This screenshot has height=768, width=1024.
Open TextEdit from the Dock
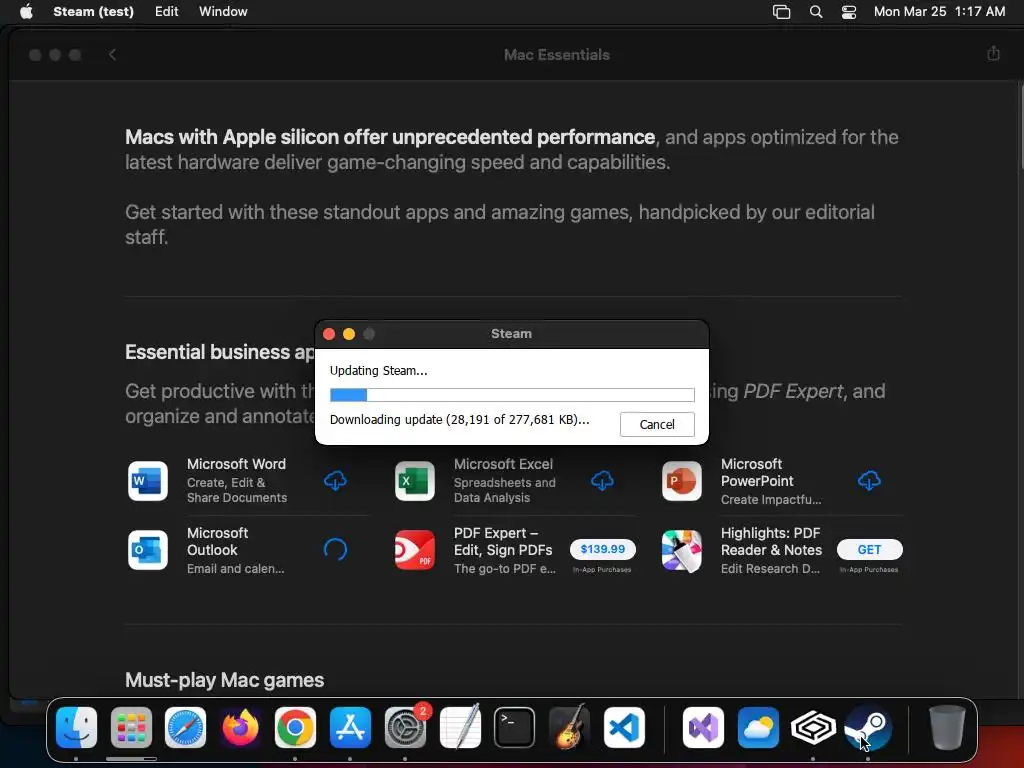(460, 727)
